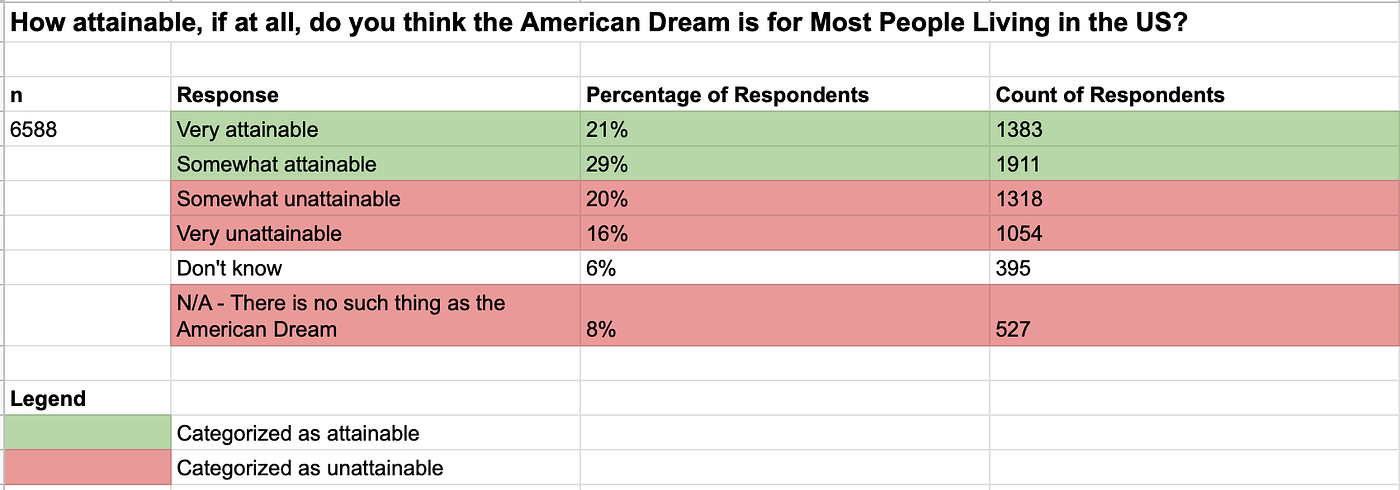Viewport: 1400px width, 490px height.
Task: Select 'Count of Respondents' header cell
Action: (1195, 95)
